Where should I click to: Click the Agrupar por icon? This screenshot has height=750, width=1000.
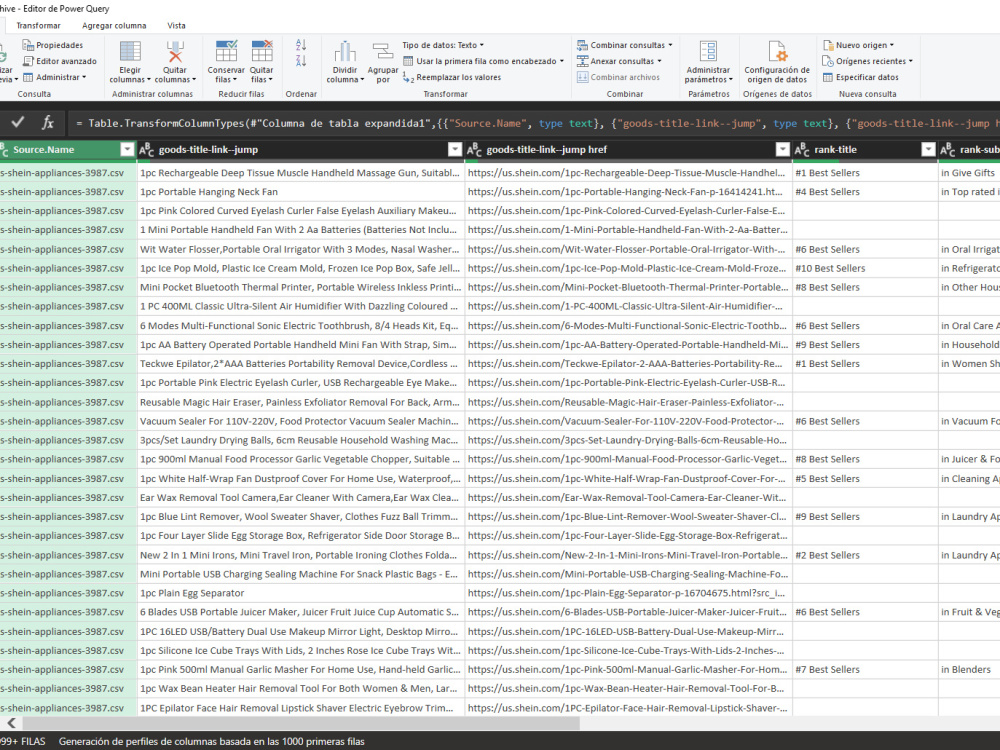click(383, 52)
